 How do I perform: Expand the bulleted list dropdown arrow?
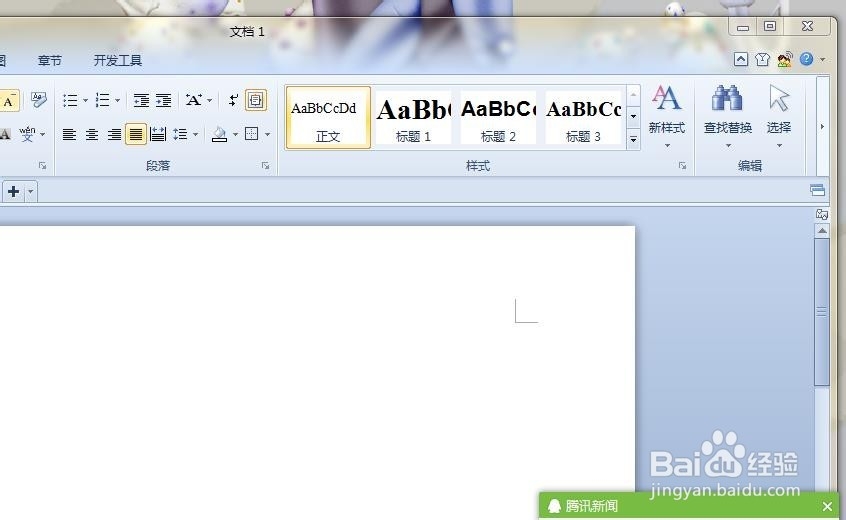[x=85, y=100]
